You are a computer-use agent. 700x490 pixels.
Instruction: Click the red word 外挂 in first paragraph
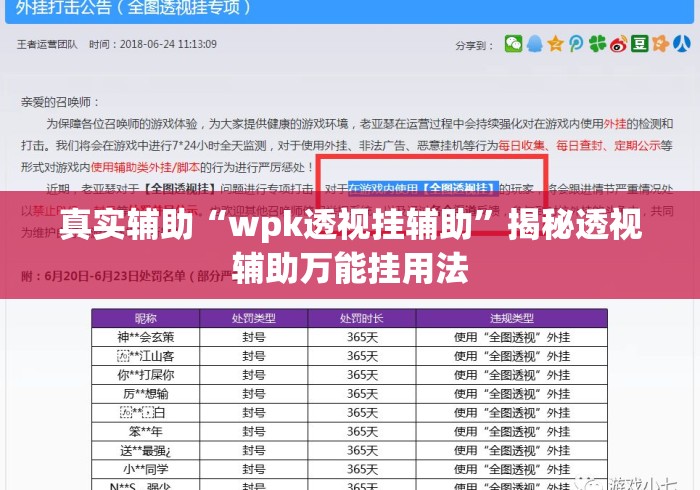coord(615,124)
